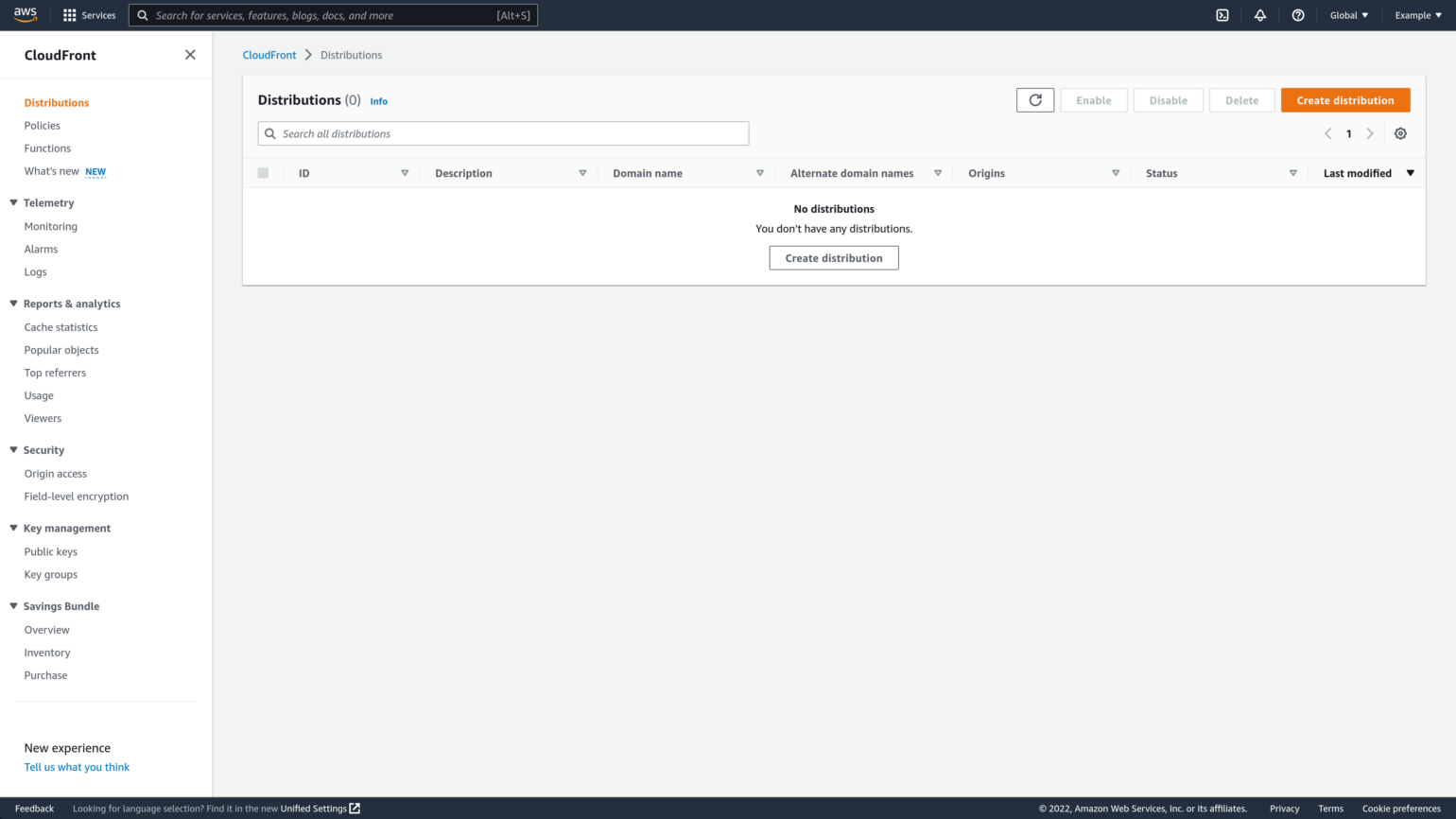
Task: Close the CloudFront side navigation panel
Action: tap(190, 55)
